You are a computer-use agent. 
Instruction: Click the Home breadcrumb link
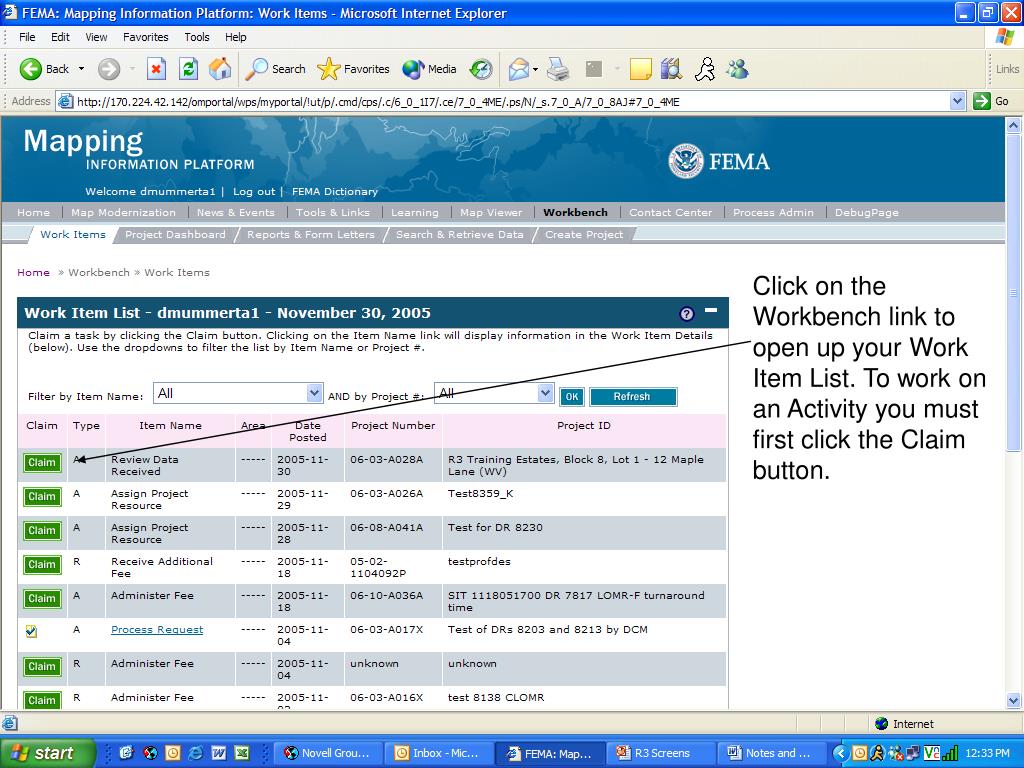click(33, 272)
